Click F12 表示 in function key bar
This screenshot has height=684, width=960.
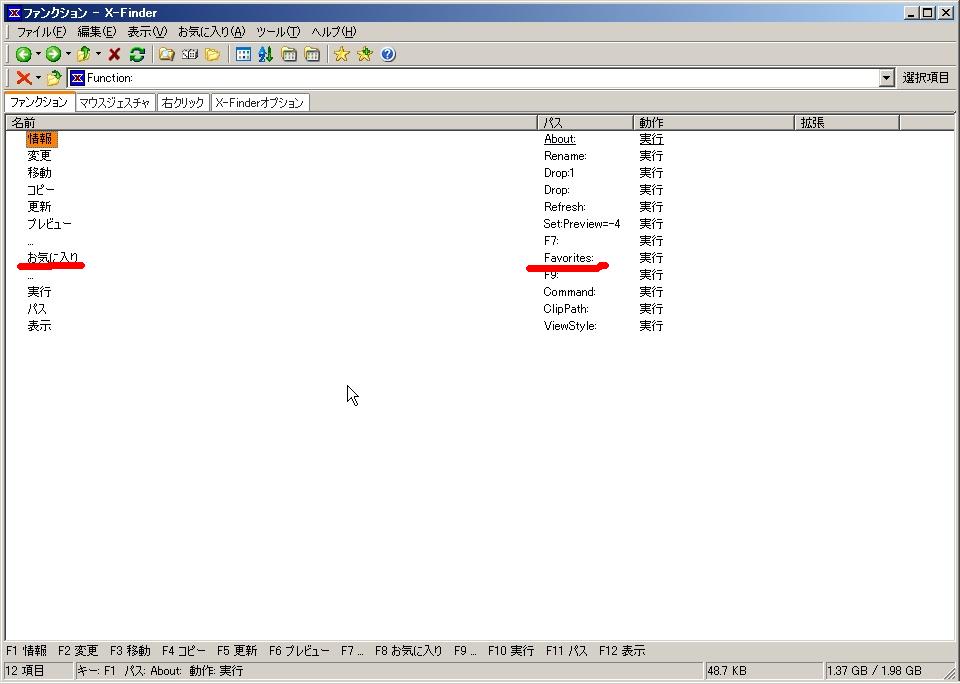coord(622,651)
